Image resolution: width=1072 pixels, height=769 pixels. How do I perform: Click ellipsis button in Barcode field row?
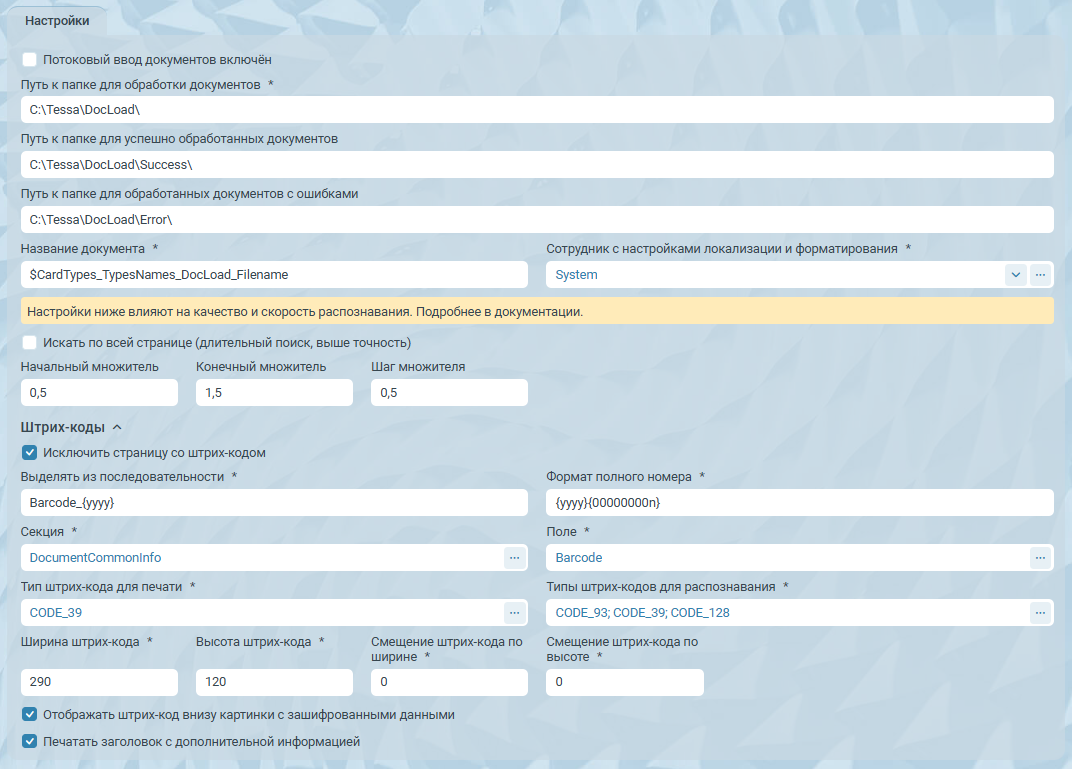click(x=1040, y=557)
